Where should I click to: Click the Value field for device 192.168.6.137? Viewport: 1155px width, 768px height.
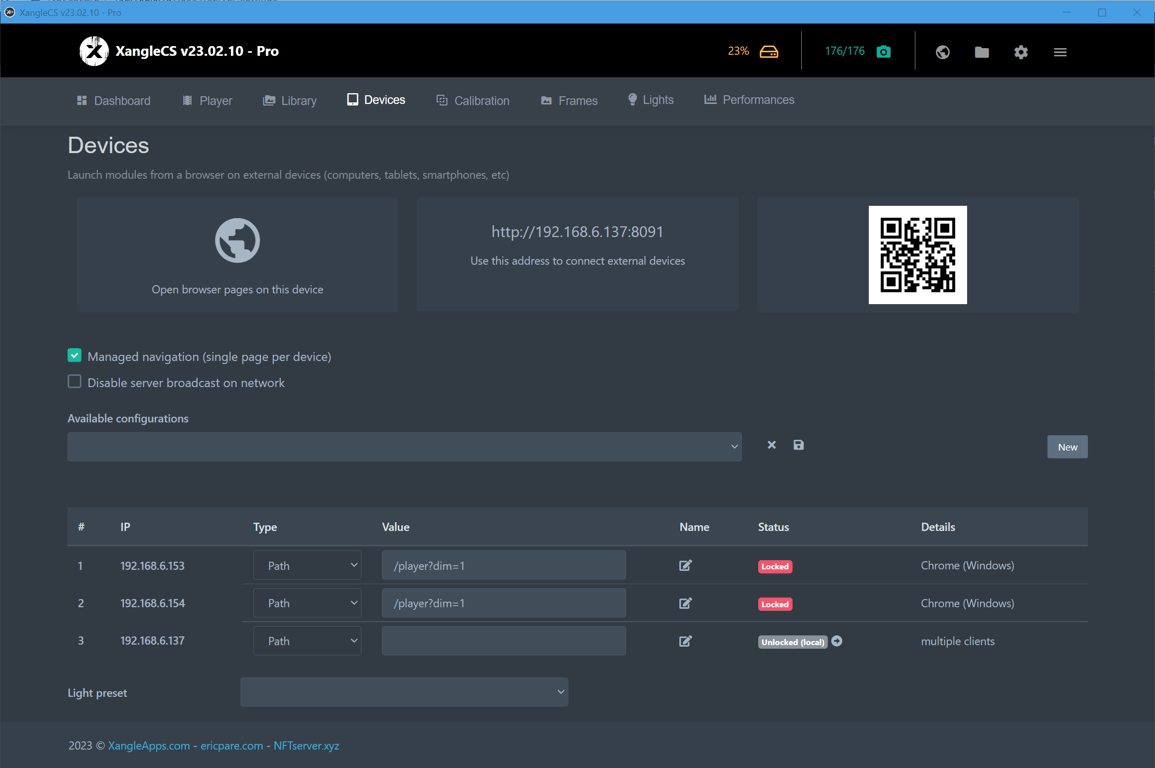tap(503, 641)
